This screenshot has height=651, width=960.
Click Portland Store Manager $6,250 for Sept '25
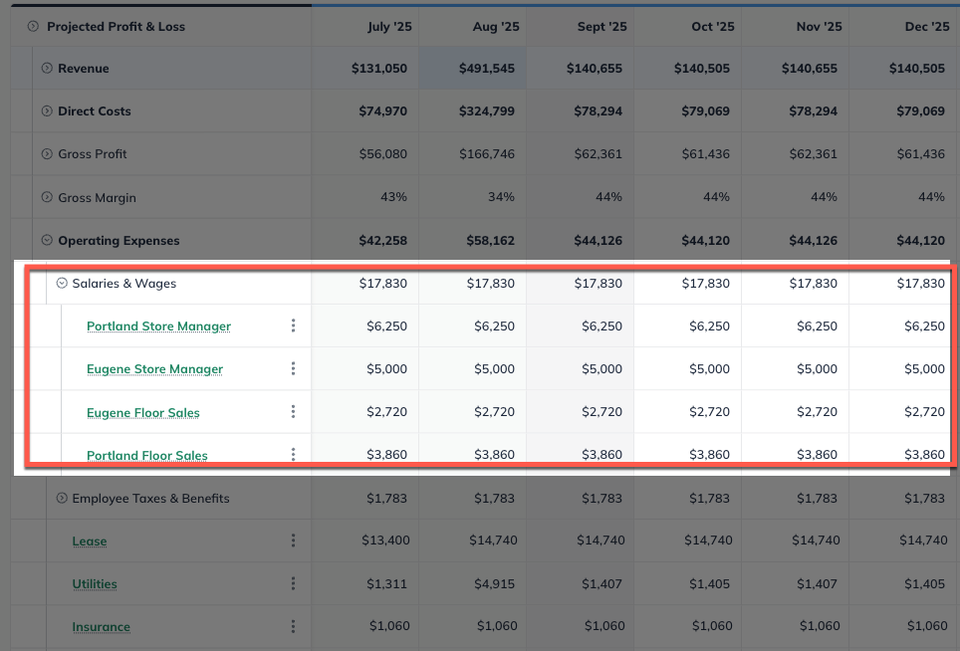(x=602, y=326)
